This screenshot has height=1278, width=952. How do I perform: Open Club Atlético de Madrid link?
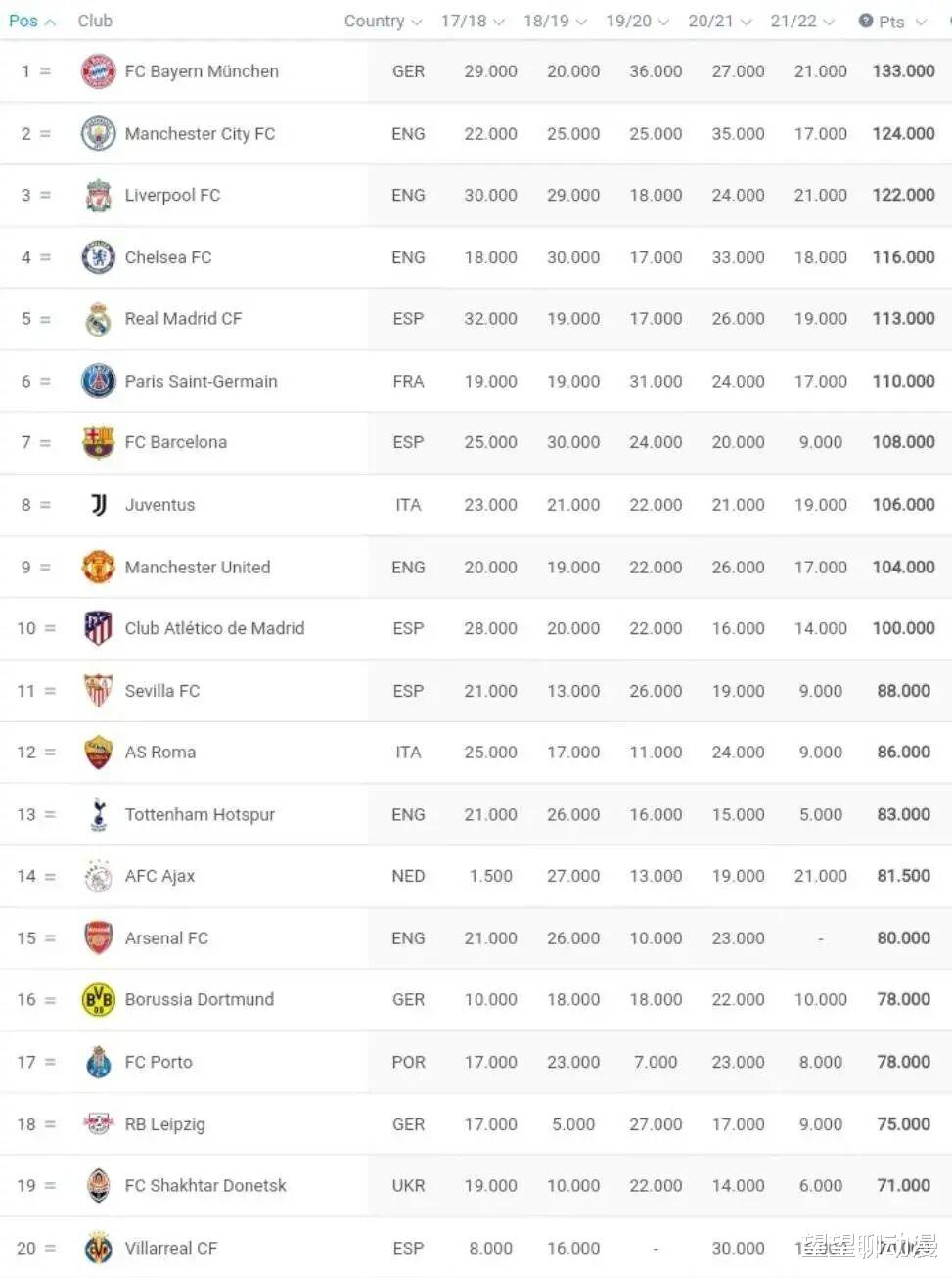click(x=214, y=628)
